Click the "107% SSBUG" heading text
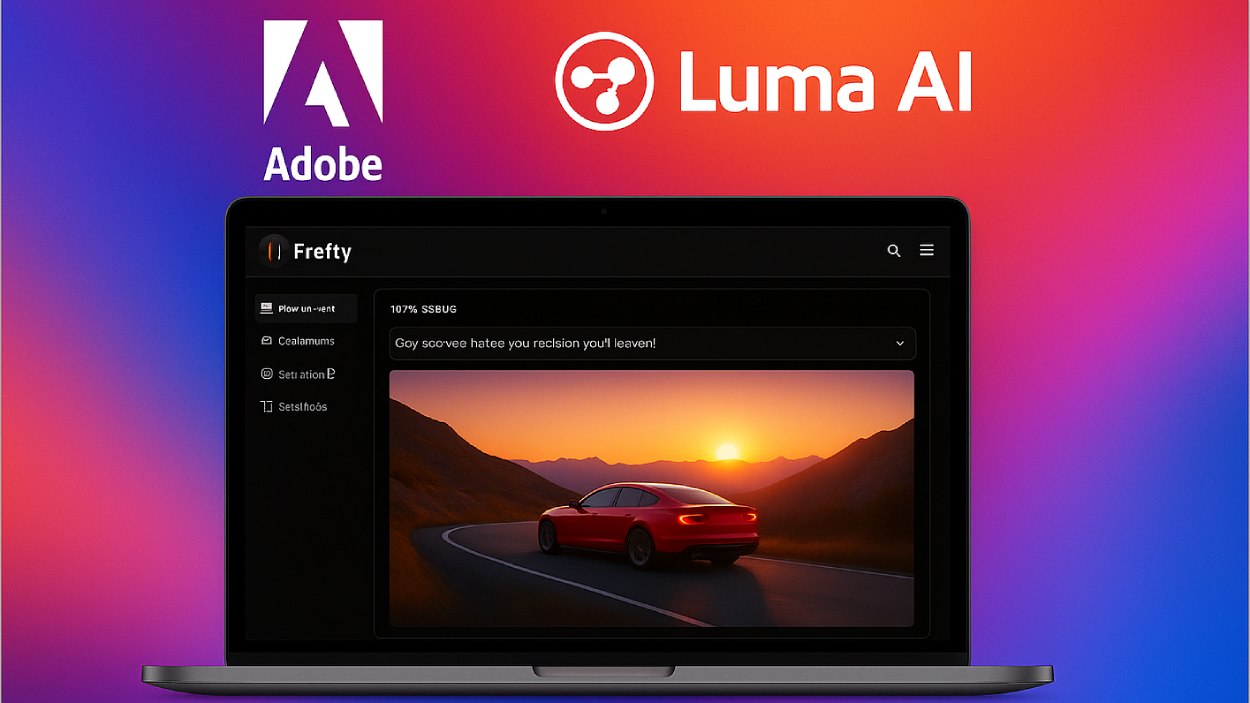The width and height of the screenshot is (1250, 703). [x=423, y=310]
